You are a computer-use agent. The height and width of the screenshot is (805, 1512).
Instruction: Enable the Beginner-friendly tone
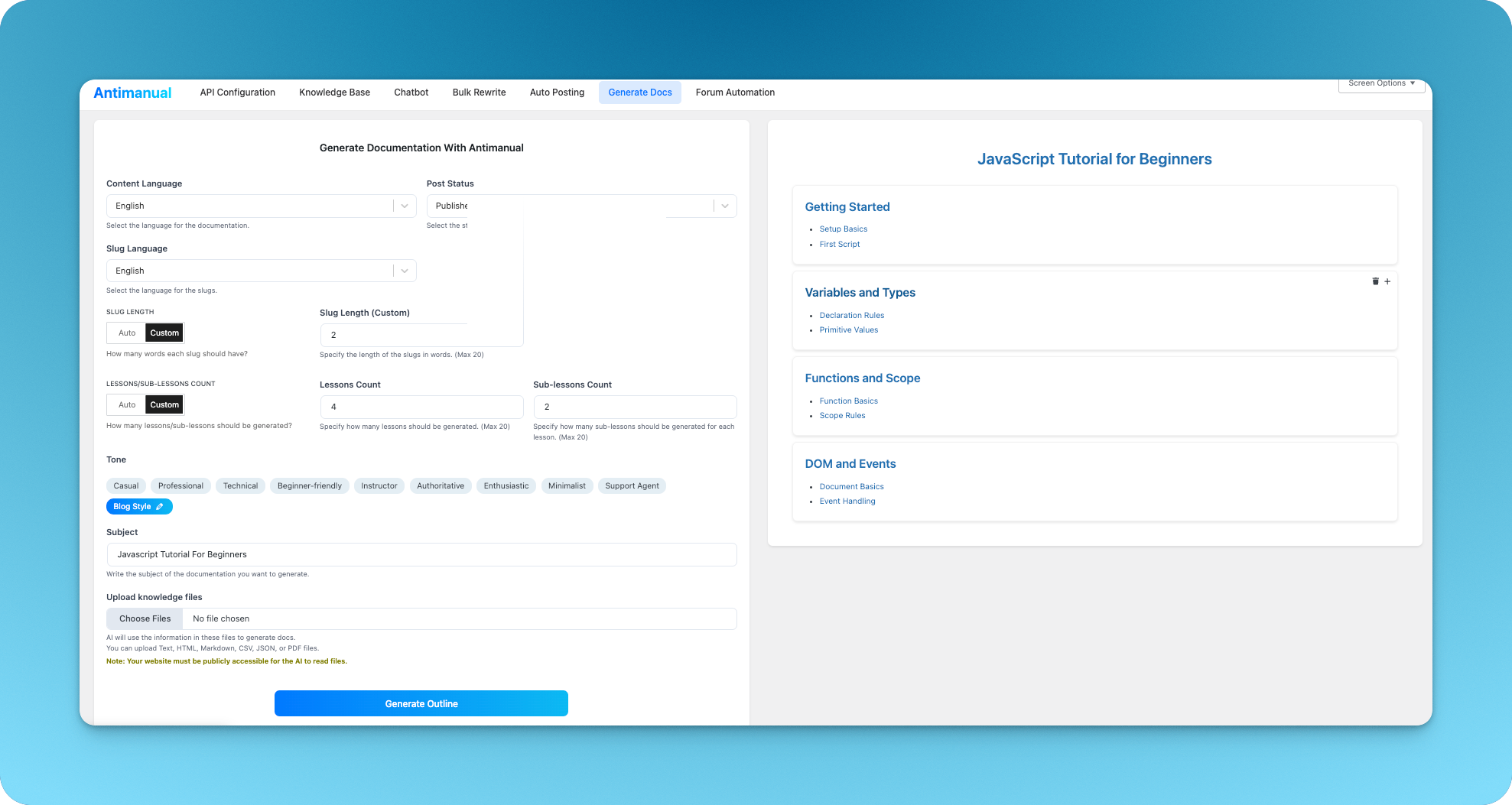309,485
